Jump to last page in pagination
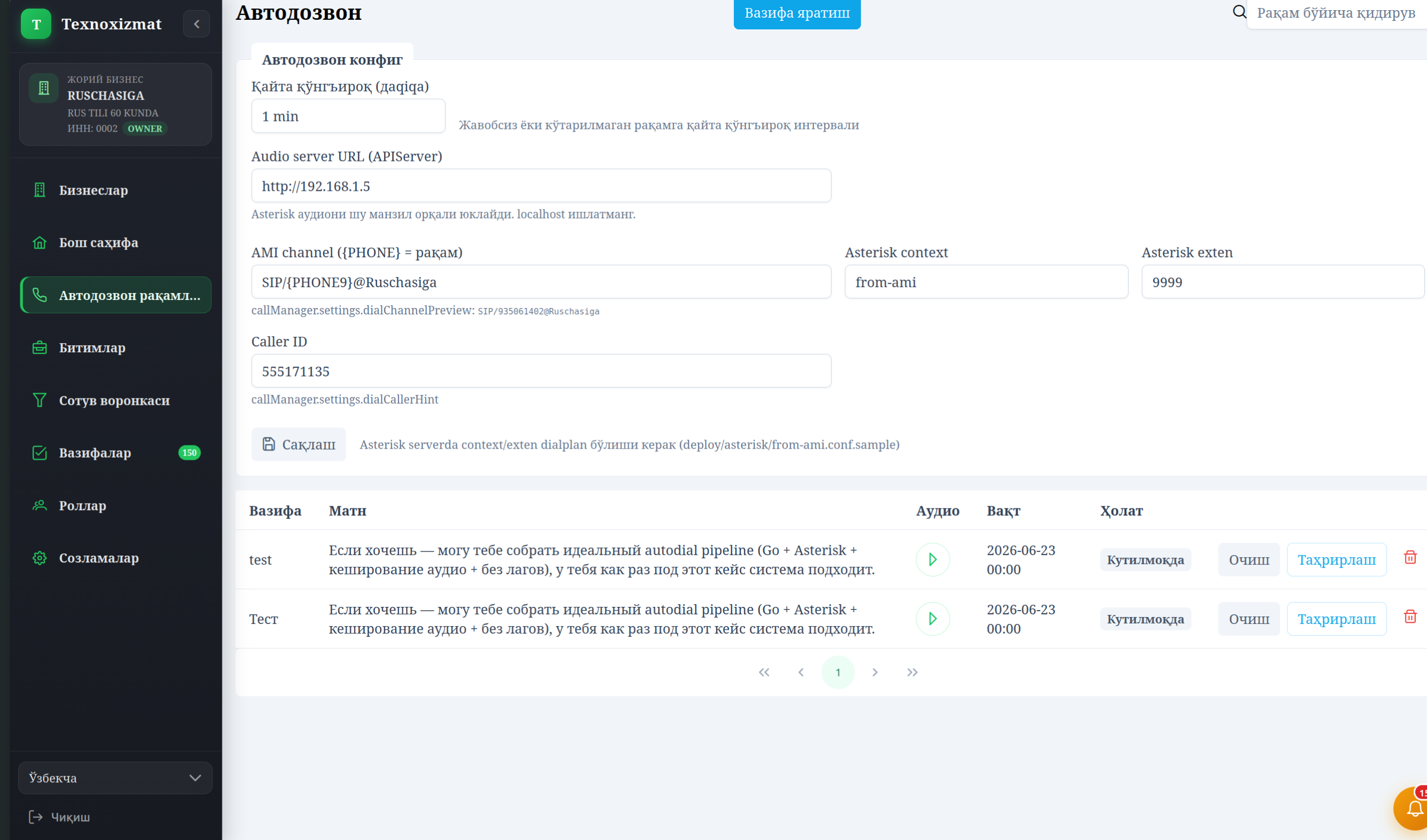 click(912, 672)
